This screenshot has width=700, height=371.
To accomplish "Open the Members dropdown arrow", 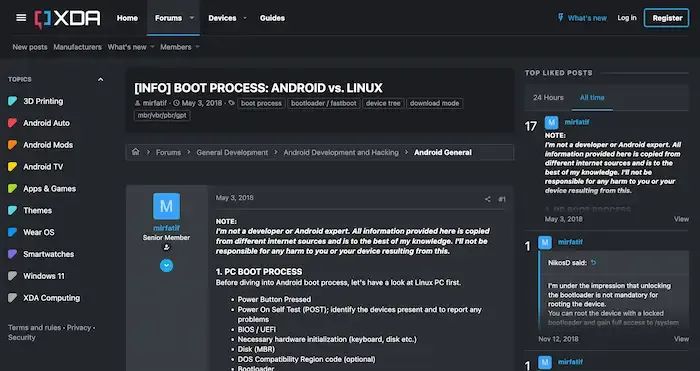I will 197,47.
